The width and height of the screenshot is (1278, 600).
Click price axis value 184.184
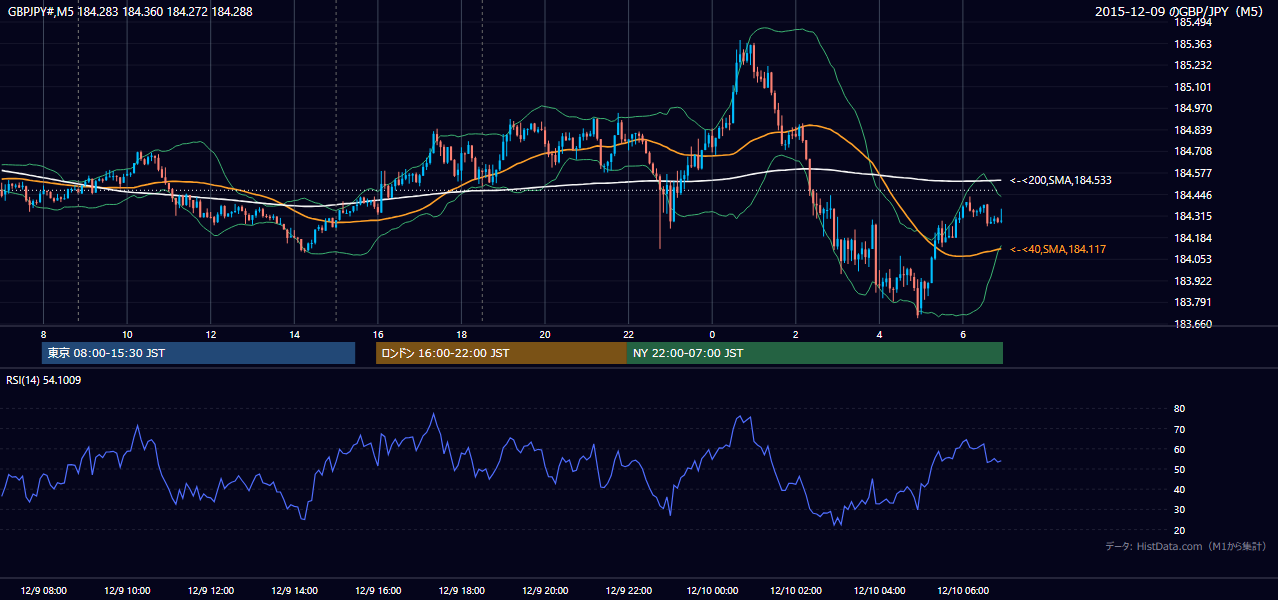pos(1194,238)
